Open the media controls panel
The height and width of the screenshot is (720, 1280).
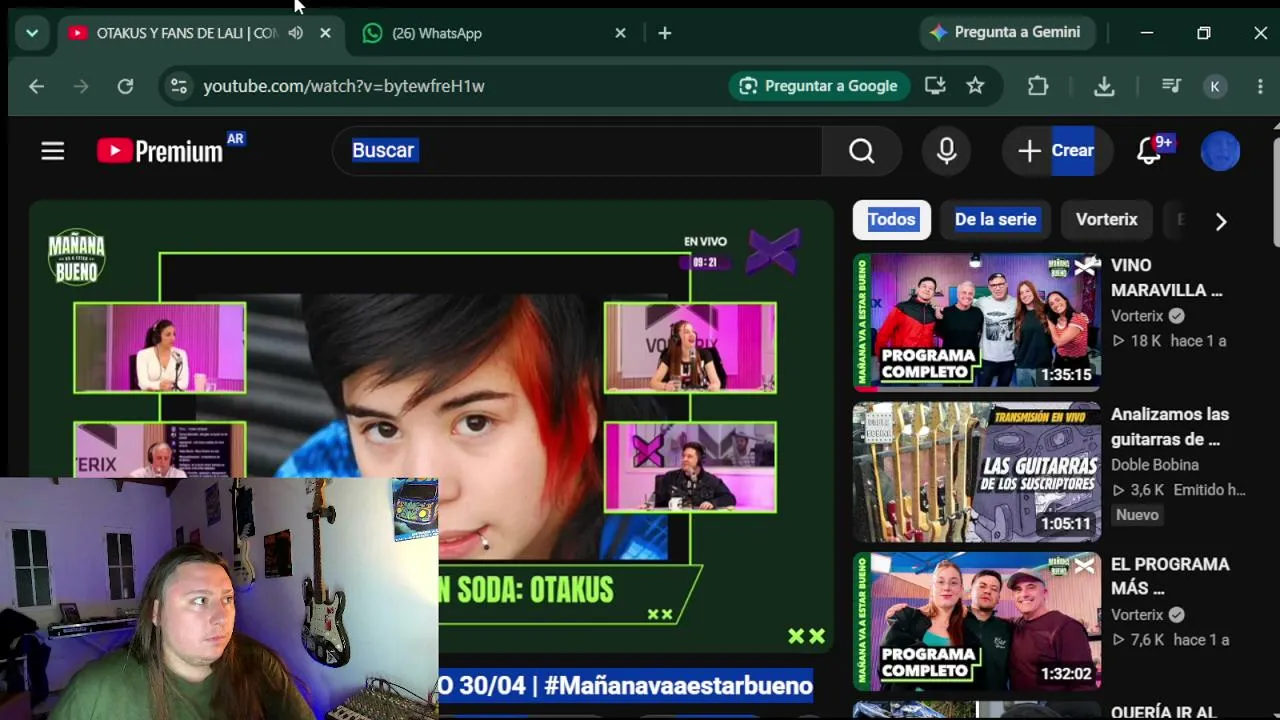[x=1171, y=86]
